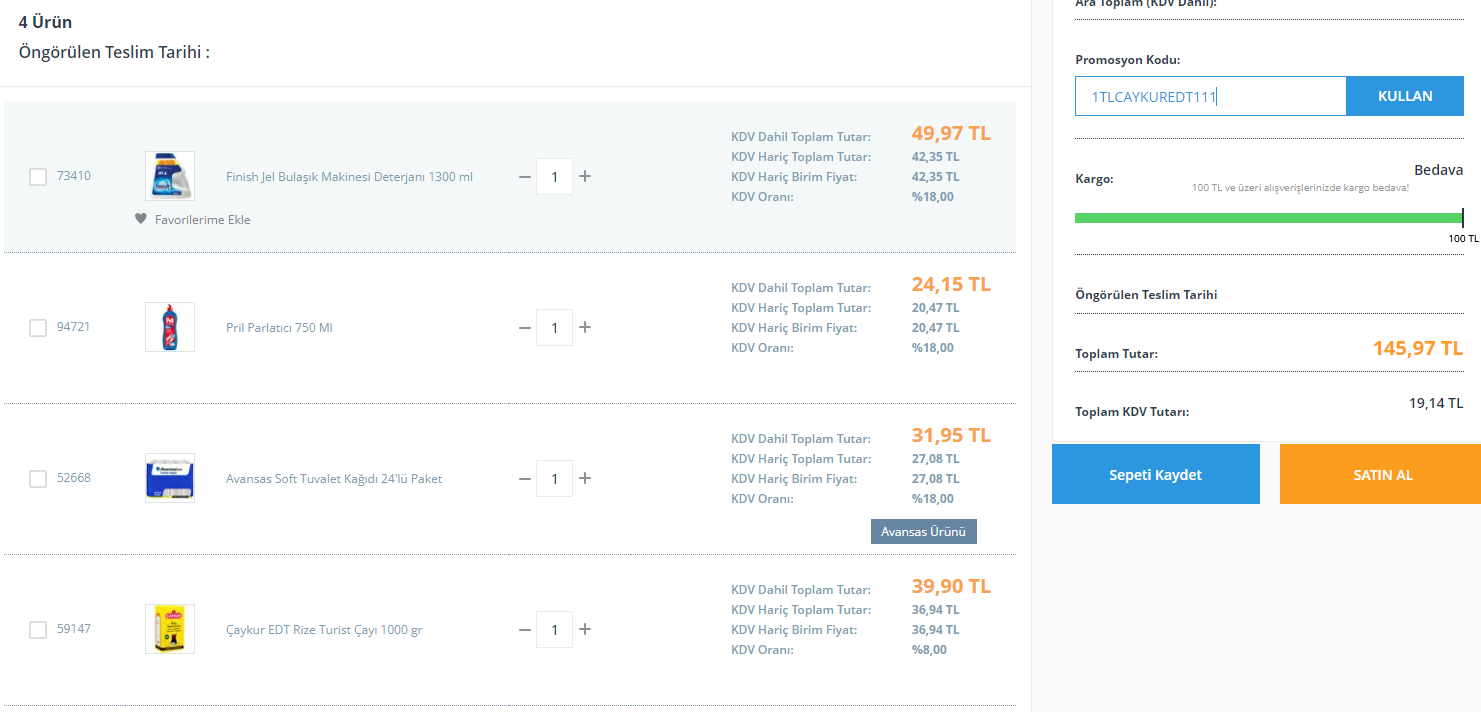Click the 39,90 TL Çaykur tea price

click(951, 586)
